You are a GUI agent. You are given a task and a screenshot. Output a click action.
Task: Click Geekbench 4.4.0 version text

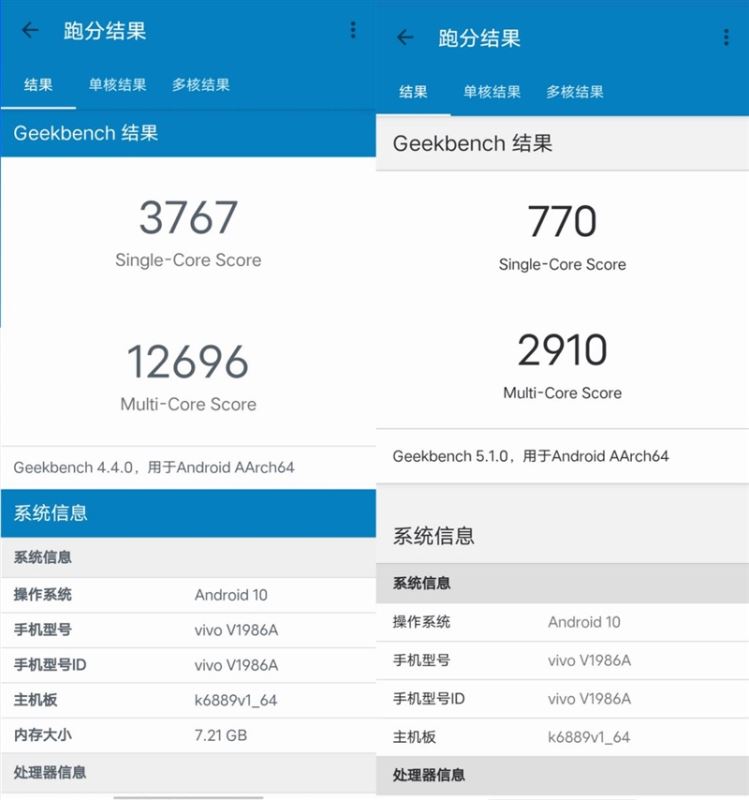point(154,467)
